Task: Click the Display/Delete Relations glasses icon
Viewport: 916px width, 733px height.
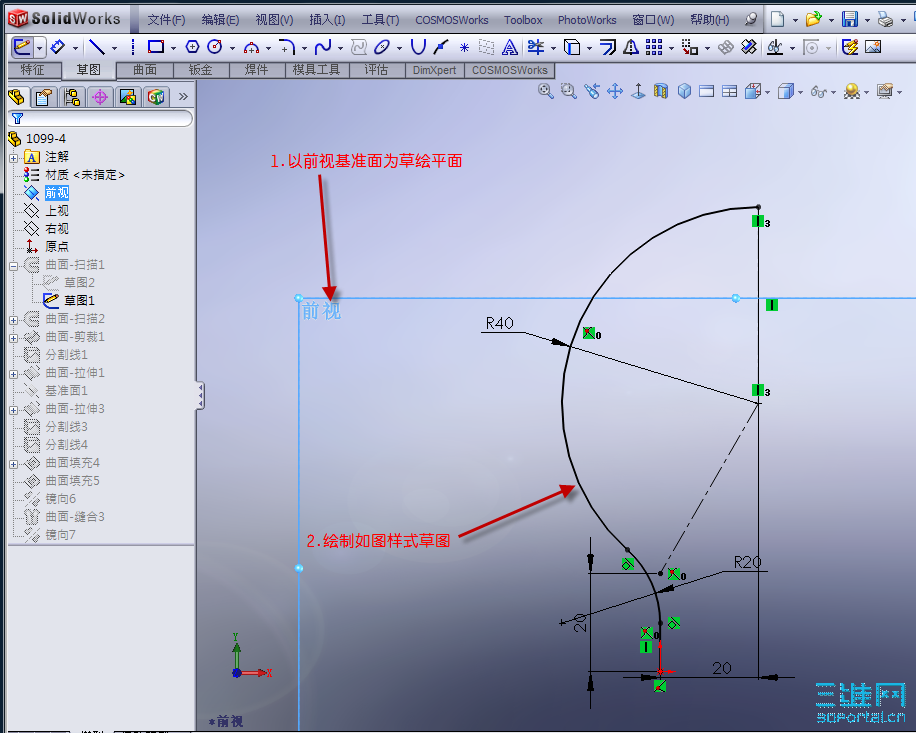Action: (x=775, y=47)
